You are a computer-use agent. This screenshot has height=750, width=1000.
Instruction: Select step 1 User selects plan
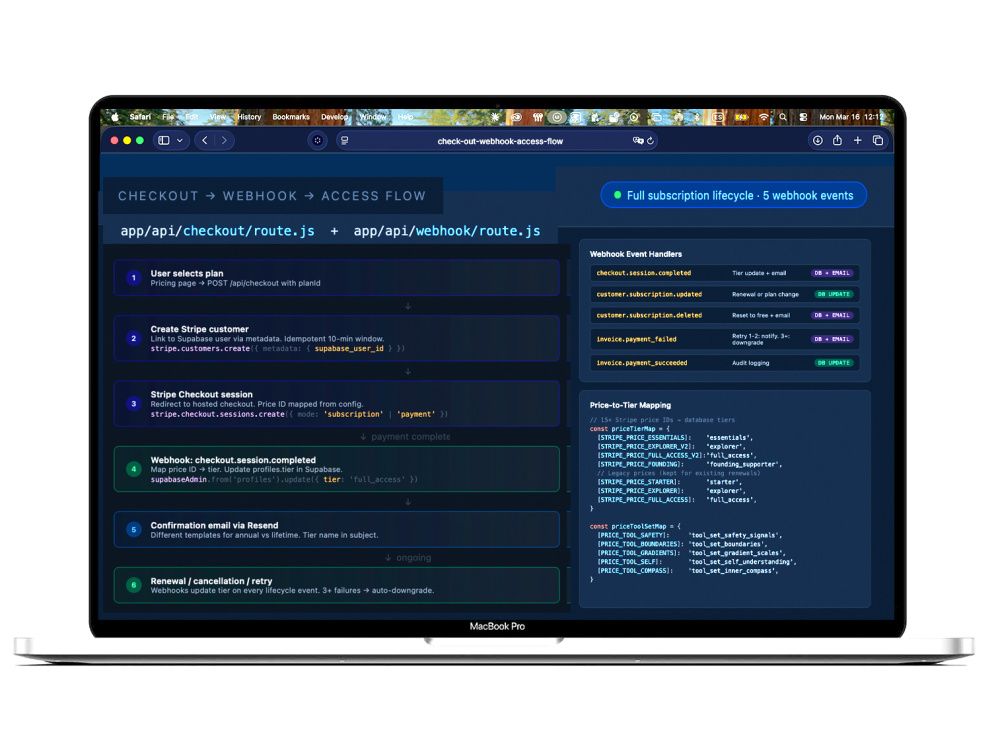pyautogui.click(x=337, y=278)
